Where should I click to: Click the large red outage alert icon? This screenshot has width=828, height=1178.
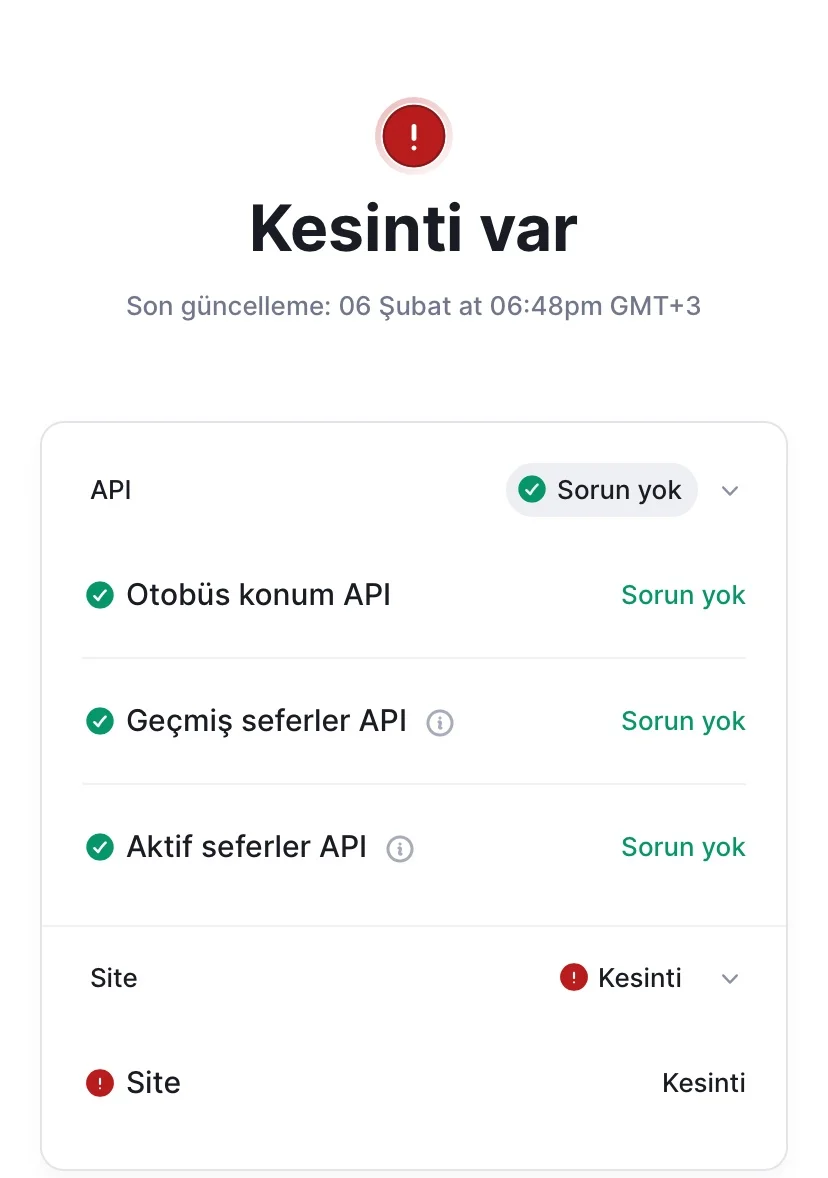413,135
